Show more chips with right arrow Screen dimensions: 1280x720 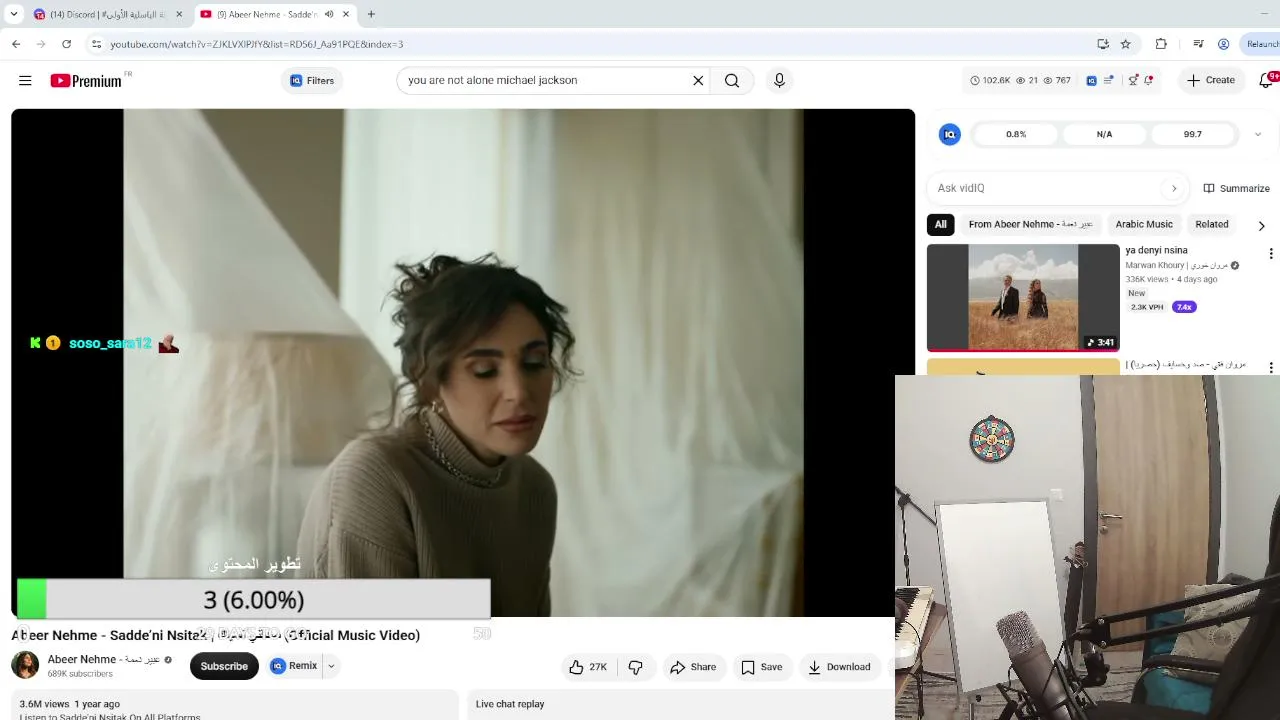pos(1261,225)
